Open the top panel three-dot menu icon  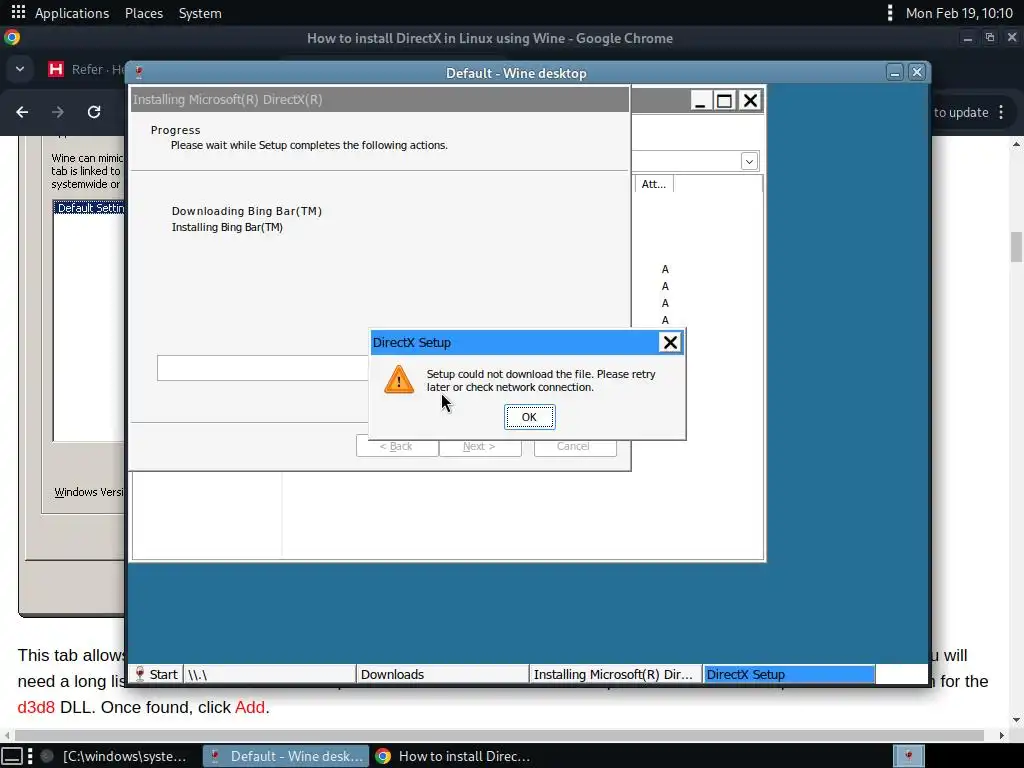click(889, 12)
